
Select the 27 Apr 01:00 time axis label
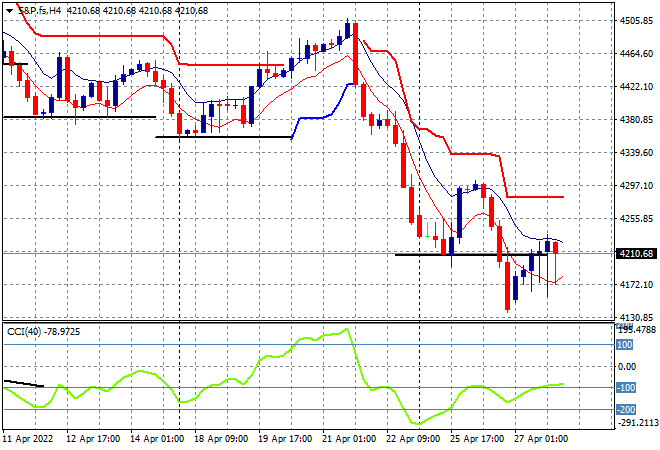click(x=541, y=439)
